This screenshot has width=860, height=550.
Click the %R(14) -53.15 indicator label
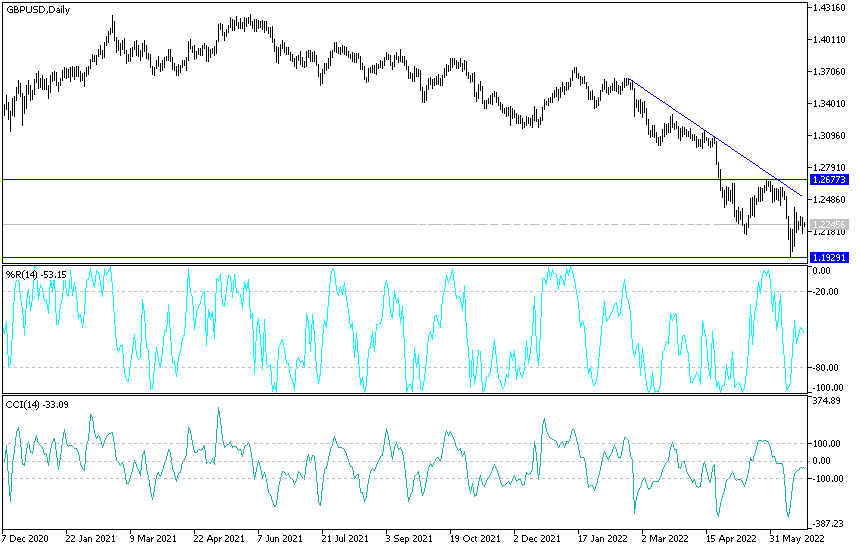tap(36, 274)
